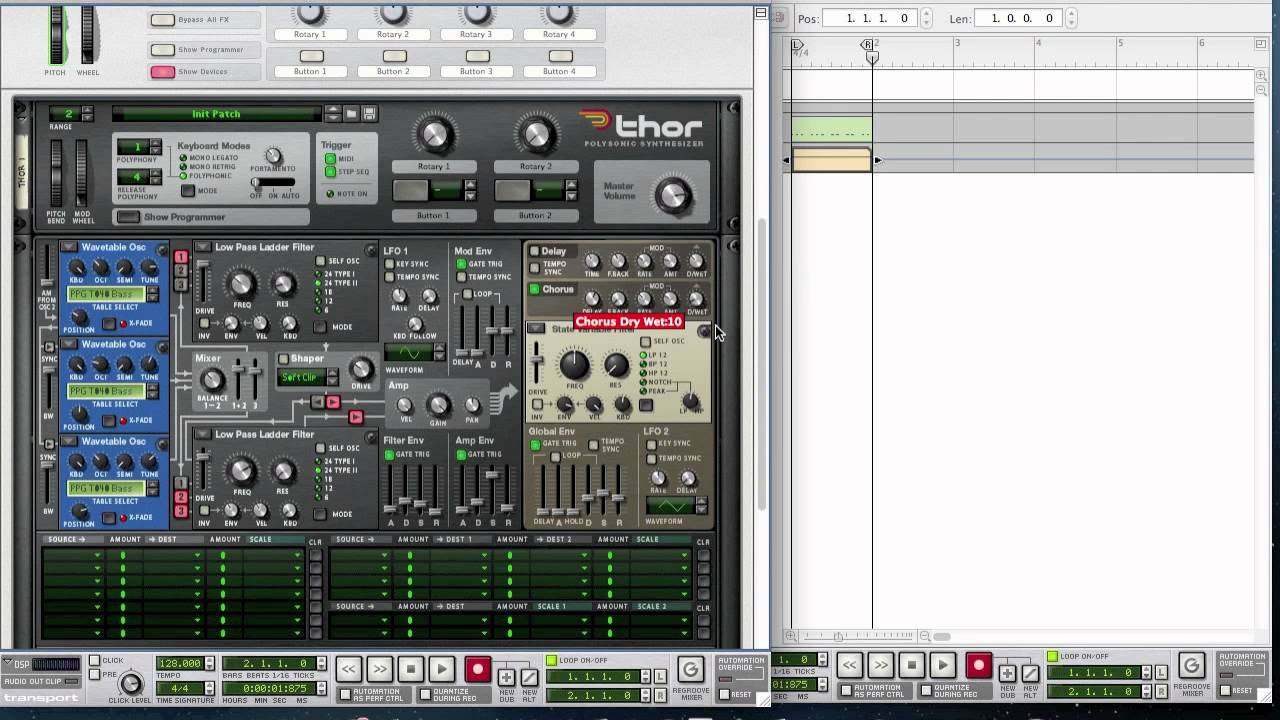Click the Tempo 128.000 field

[182, 663]
